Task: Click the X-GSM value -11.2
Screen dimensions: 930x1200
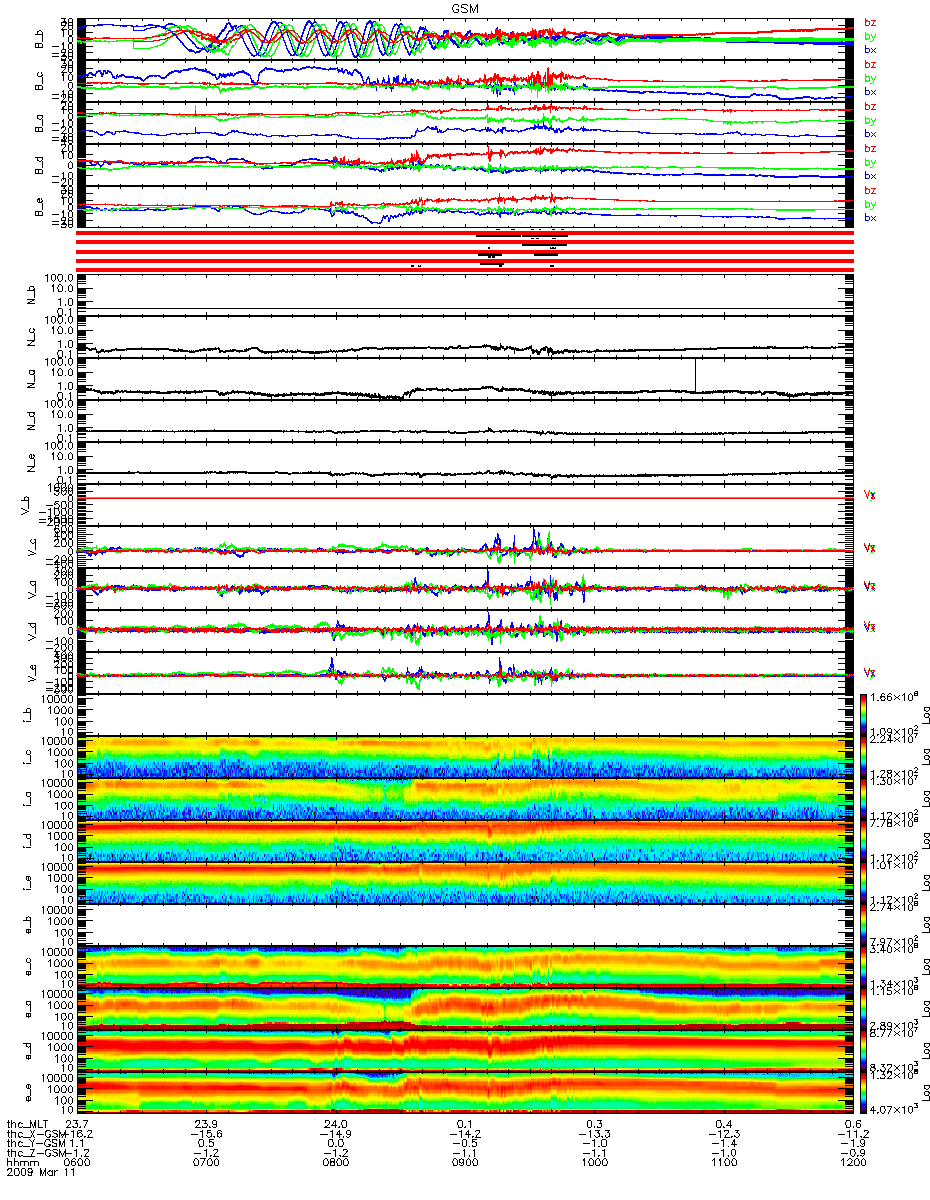Action: coord(853,1135)
